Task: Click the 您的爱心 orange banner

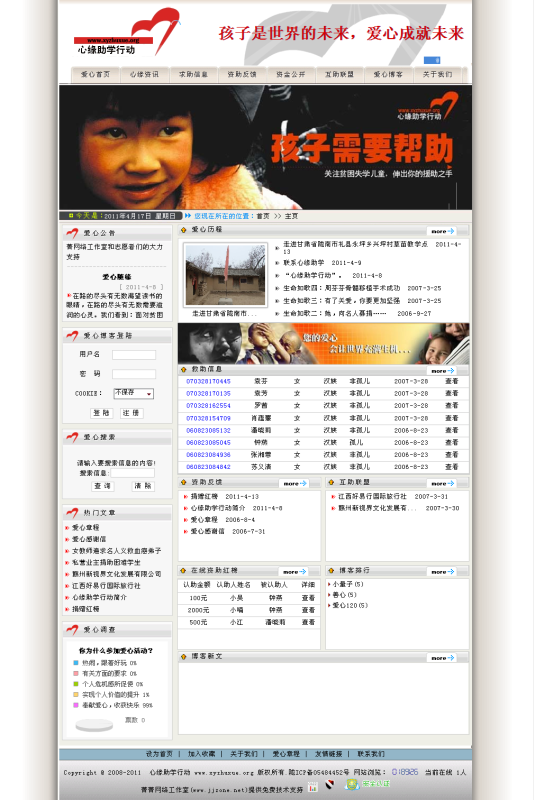Action: point(323,343)
